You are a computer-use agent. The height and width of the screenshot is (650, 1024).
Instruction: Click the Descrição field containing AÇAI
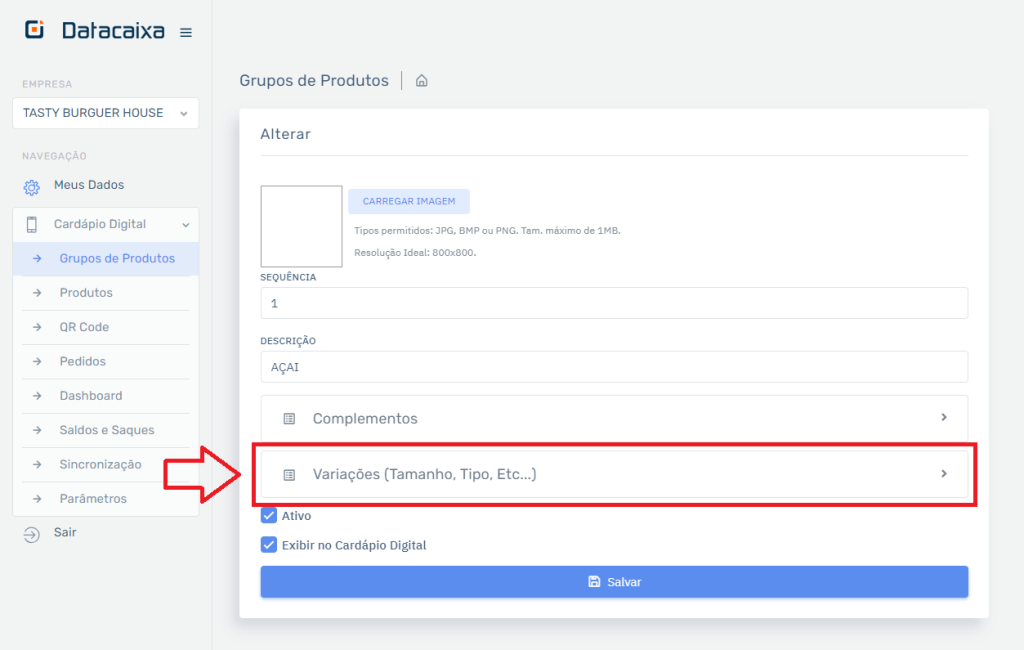[x=613, y=367]
